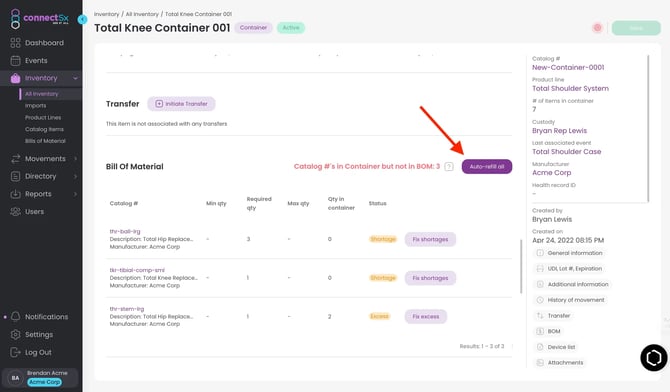Click Inventory in breadcrumb

106,14
